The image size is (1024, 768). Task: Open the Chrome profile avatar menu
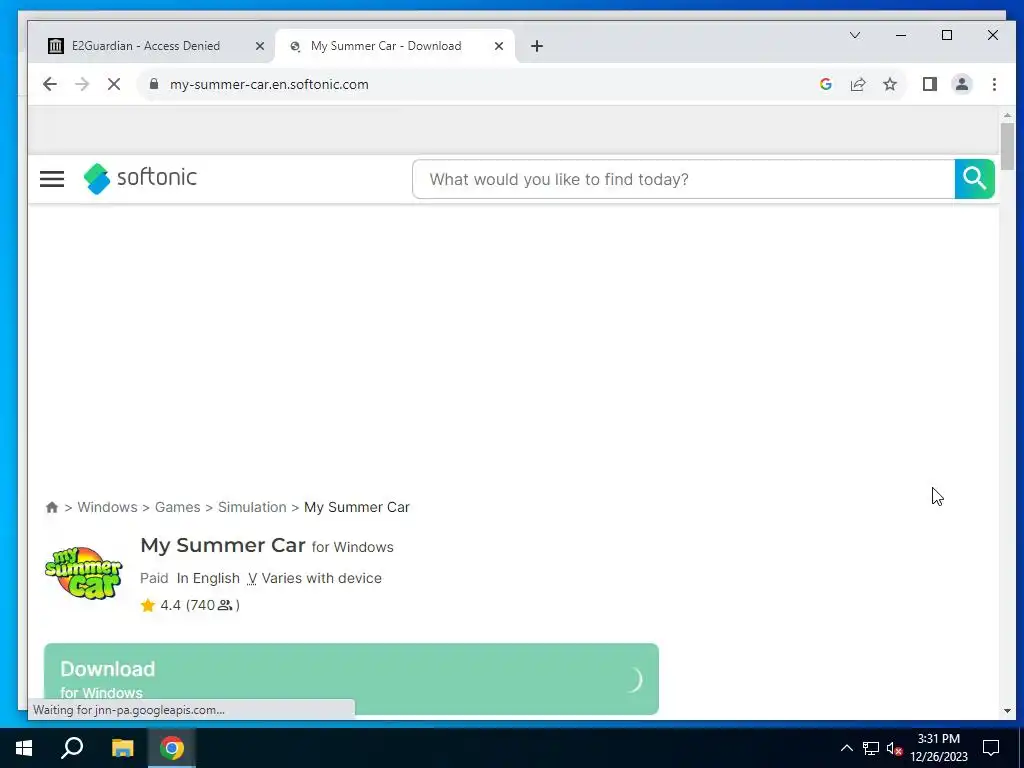(962, 84)
